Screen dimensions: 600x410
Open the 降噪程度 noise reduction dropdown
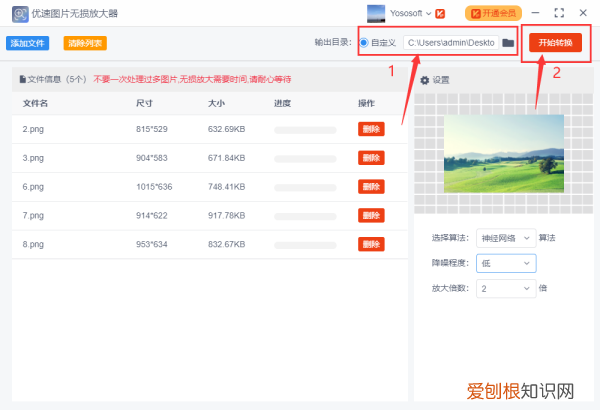[x=506, y=263]
